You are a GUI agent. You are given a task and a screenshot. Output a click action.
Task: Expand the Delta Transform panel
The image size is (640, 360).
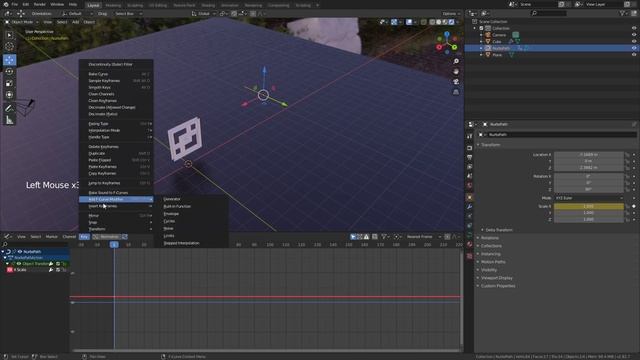coord(499,230)
